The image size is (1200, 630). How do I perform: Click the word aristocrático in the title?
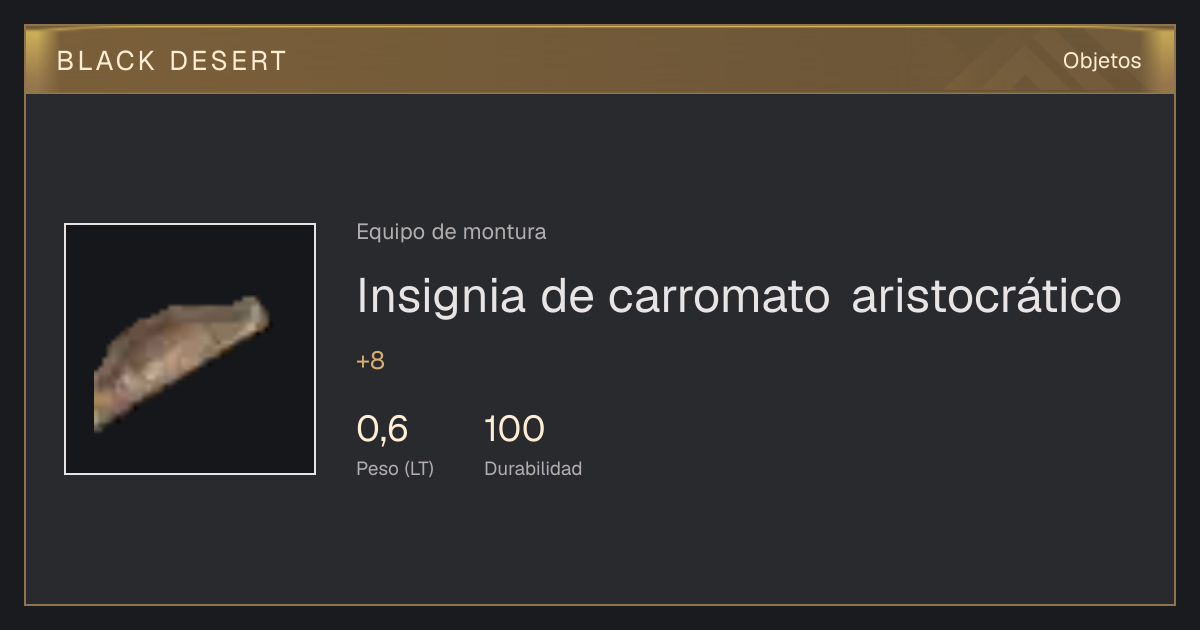[987, 296]
